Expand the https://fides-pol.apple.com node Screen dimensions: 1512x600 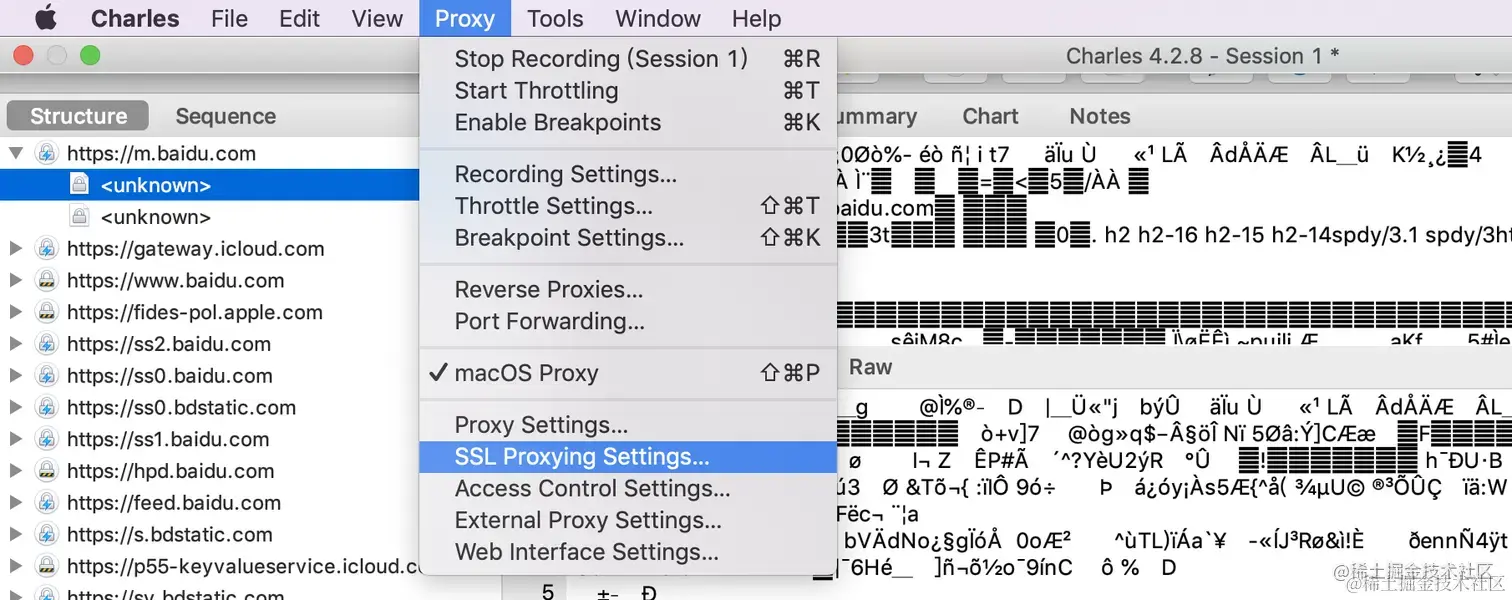tap(15, 313)
